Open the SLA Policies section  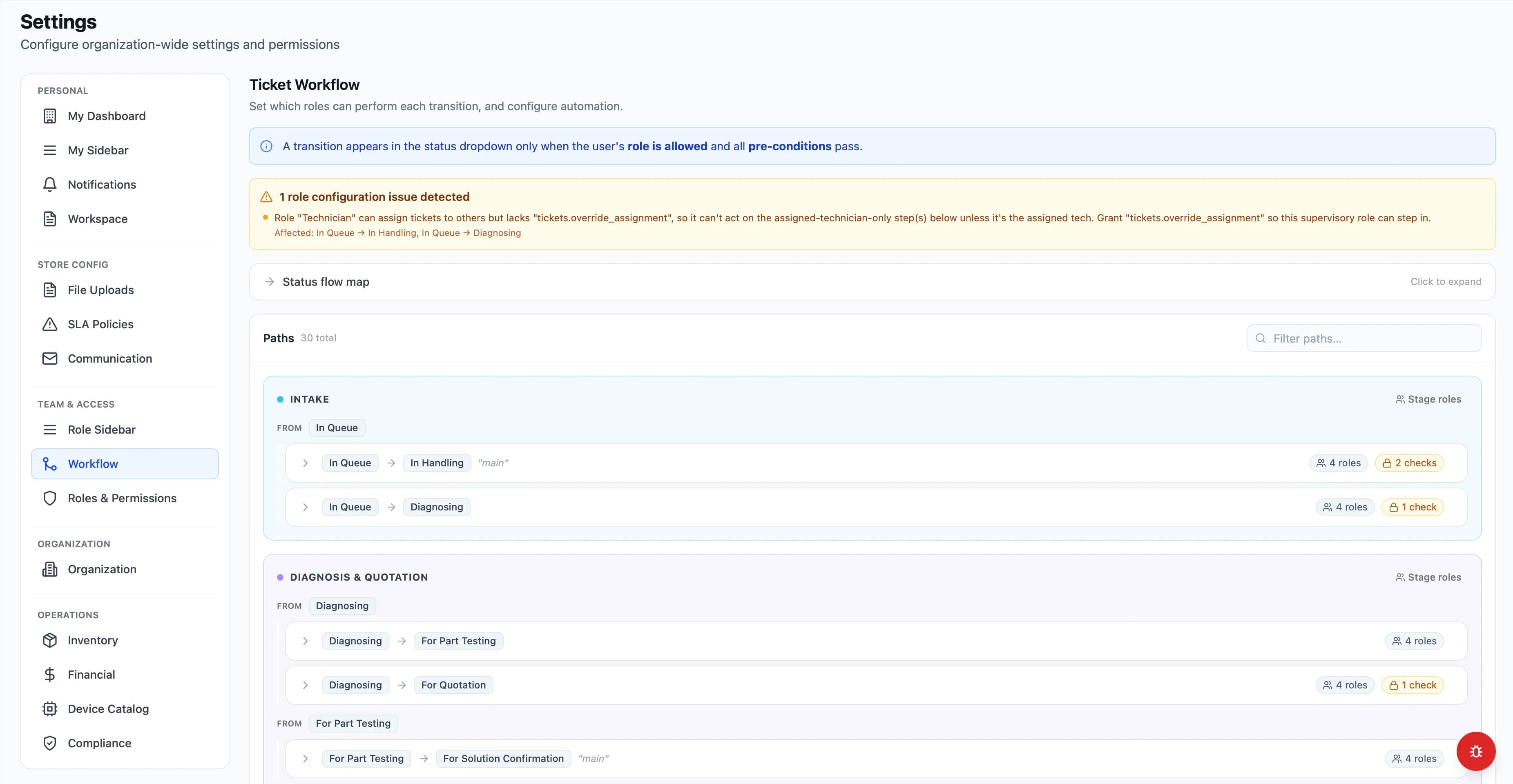point(125,324)
